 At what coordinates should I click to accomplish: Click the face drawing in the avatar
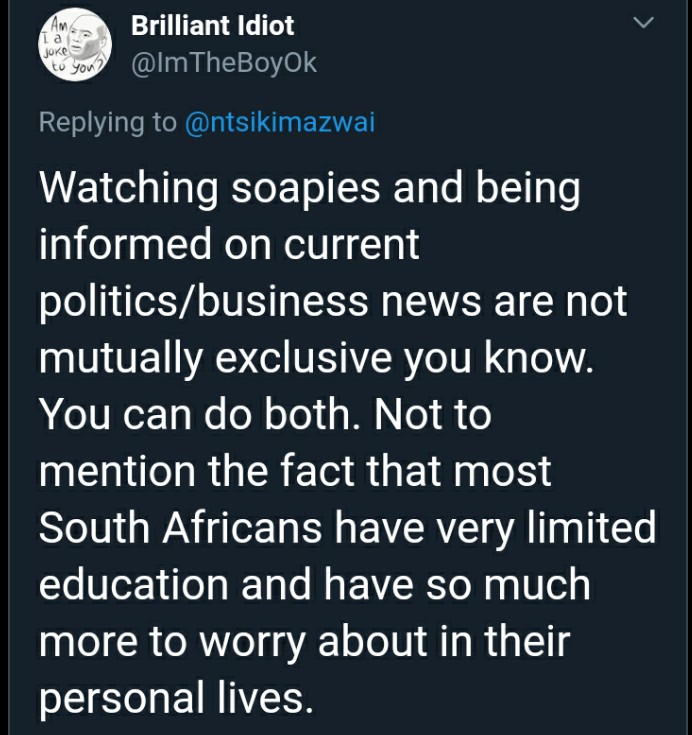tap(85, 38)
